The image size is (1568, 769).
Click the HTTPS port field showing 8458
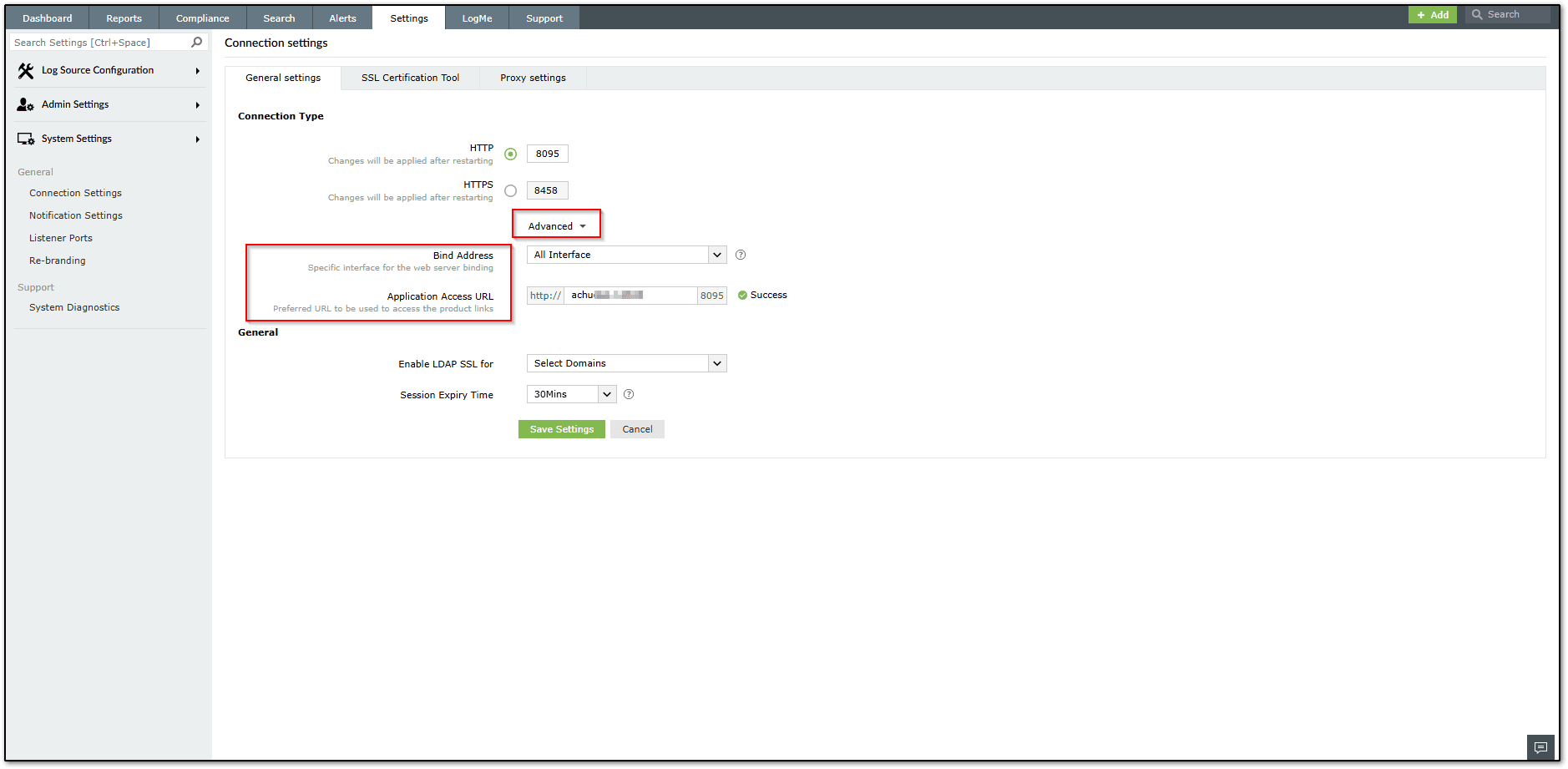[548, 190]
